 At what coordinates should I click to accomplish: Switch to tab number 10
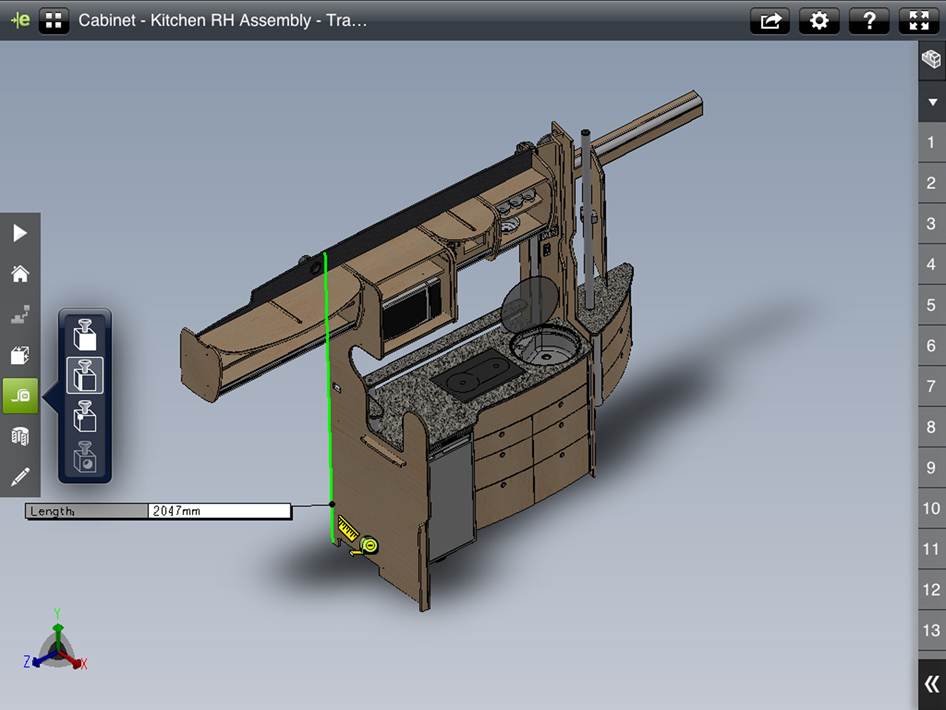point(931,508)
